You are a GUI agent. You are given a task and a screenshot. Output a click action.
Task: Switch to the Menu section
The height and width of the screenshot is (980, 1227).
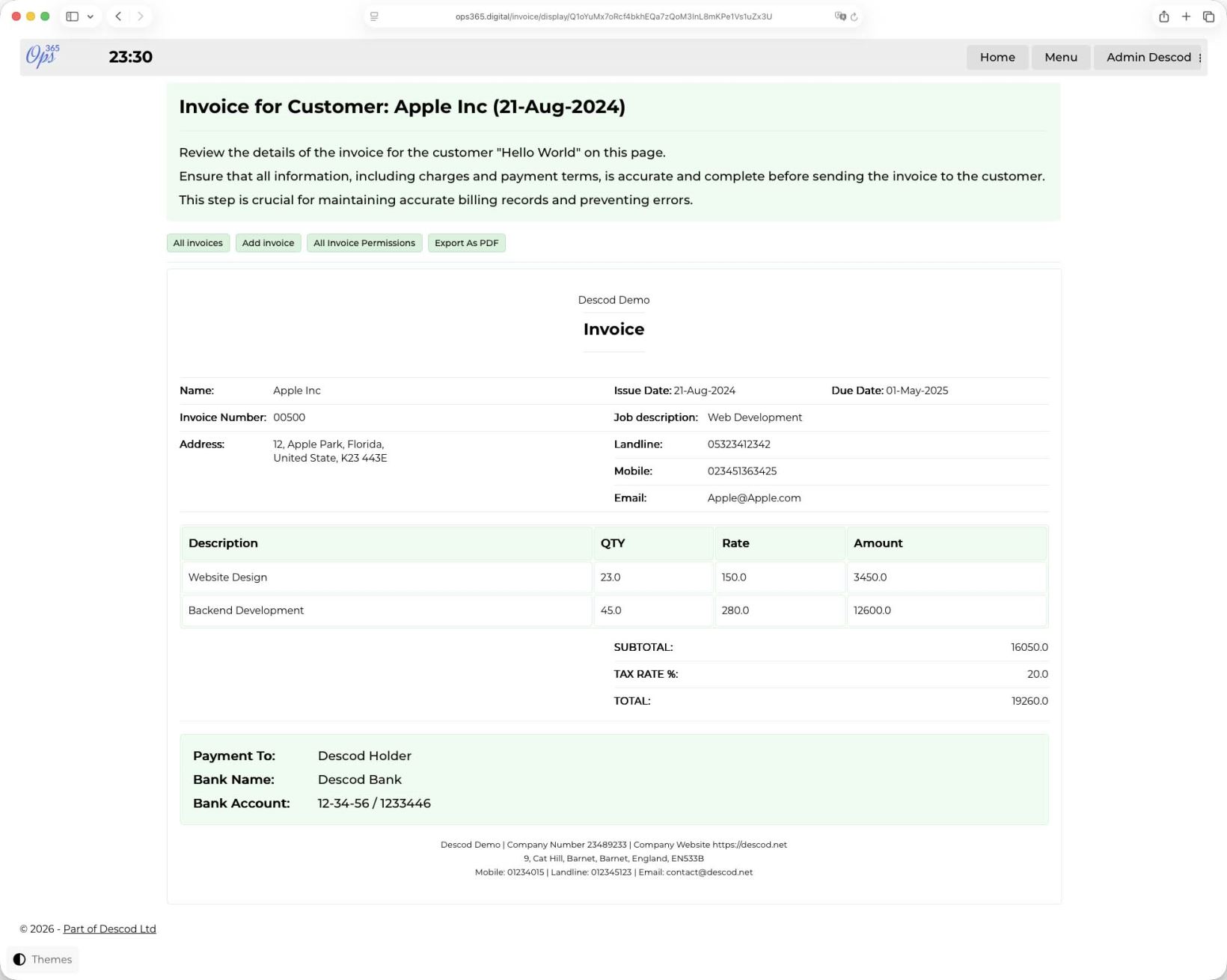[x=1061, y=57]
